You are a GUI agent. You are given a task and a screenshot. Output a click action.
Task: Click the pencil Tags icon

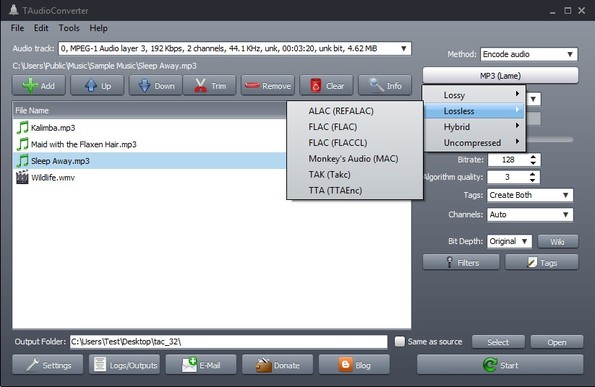pyautogui.click(x=532, y=262)
